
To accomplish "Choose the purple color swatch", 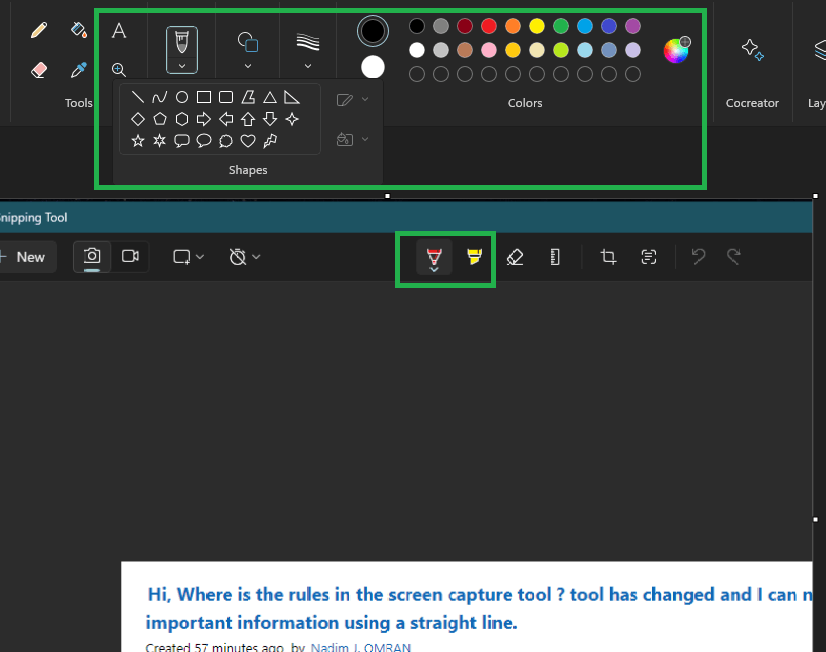I will (633, 26).
